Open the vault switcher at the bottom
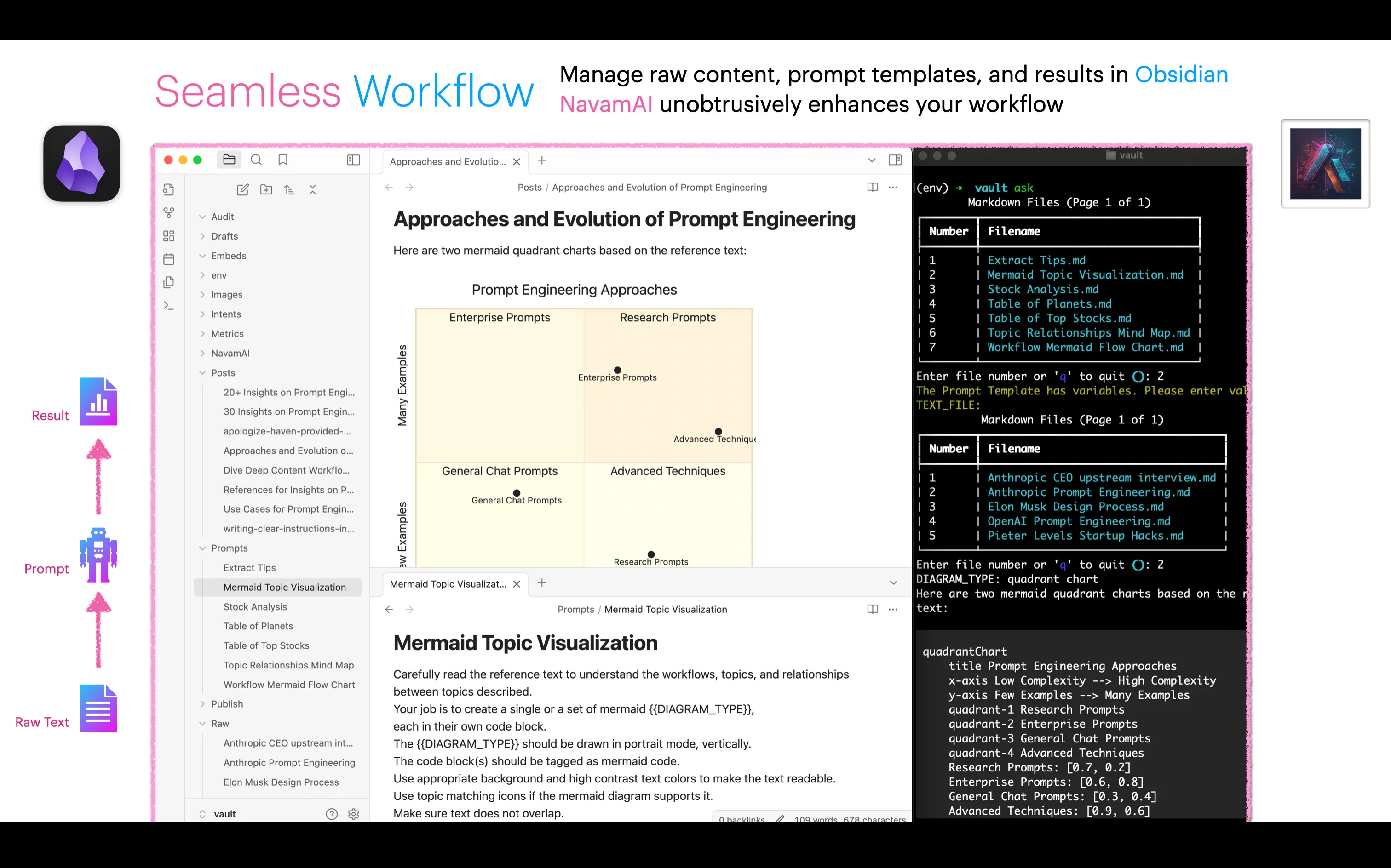The image size is (1391, 868). pyautogui.click(x=224, y=813)
